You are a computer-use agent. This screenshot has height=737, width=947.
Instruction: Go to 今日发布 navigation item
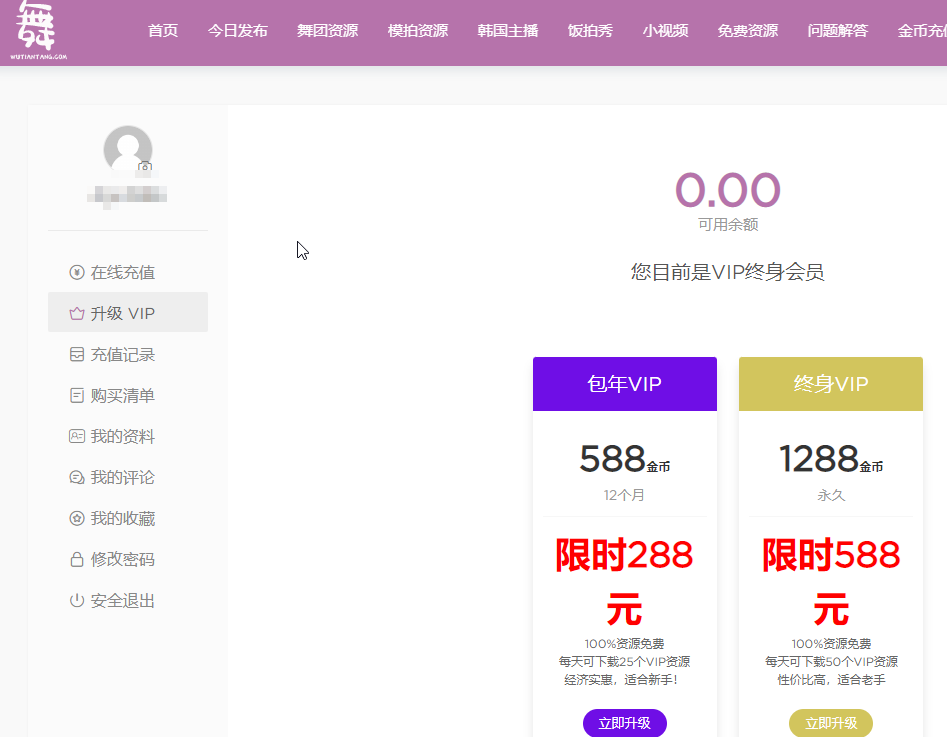[x=238, y=31]
